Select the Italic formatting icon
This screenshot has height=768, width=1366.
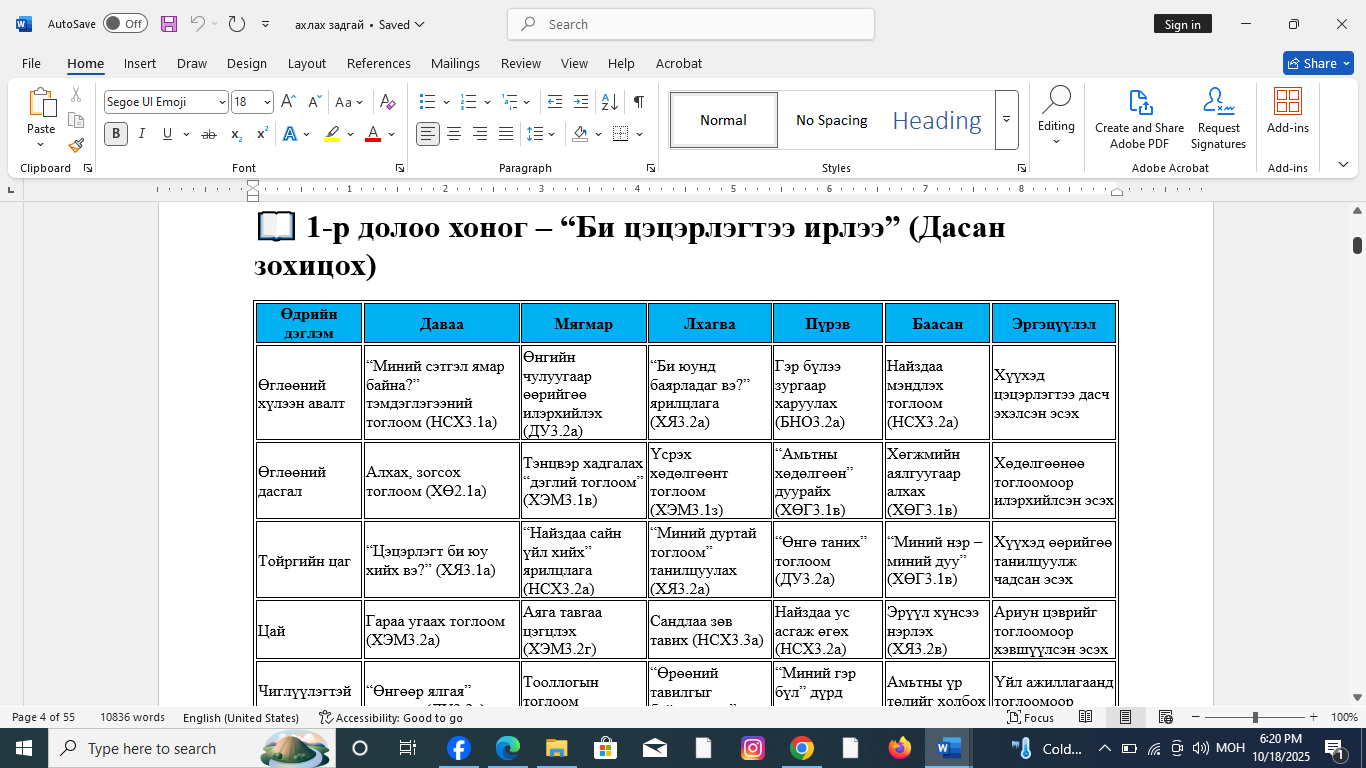141,132
